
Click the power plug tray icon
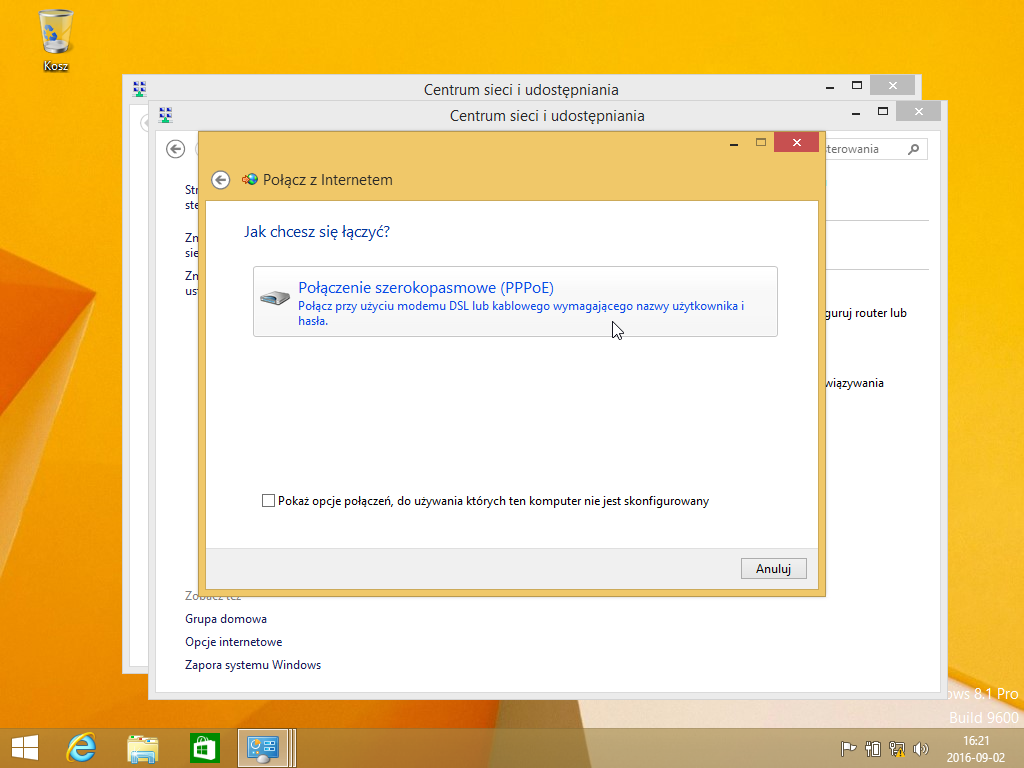[x=872, y=749]
